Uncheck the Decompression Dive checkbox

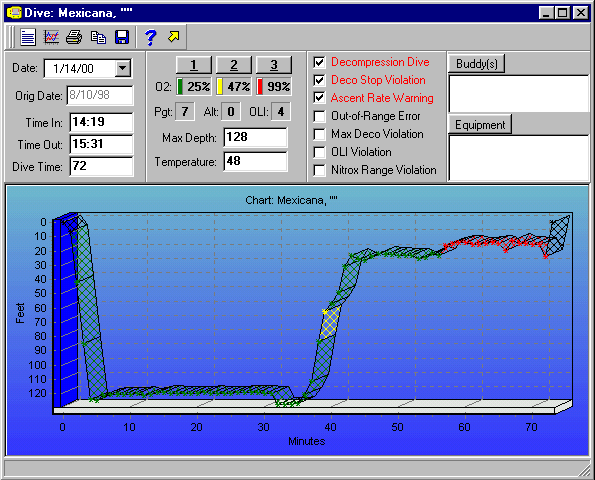(x=320, y=62)
